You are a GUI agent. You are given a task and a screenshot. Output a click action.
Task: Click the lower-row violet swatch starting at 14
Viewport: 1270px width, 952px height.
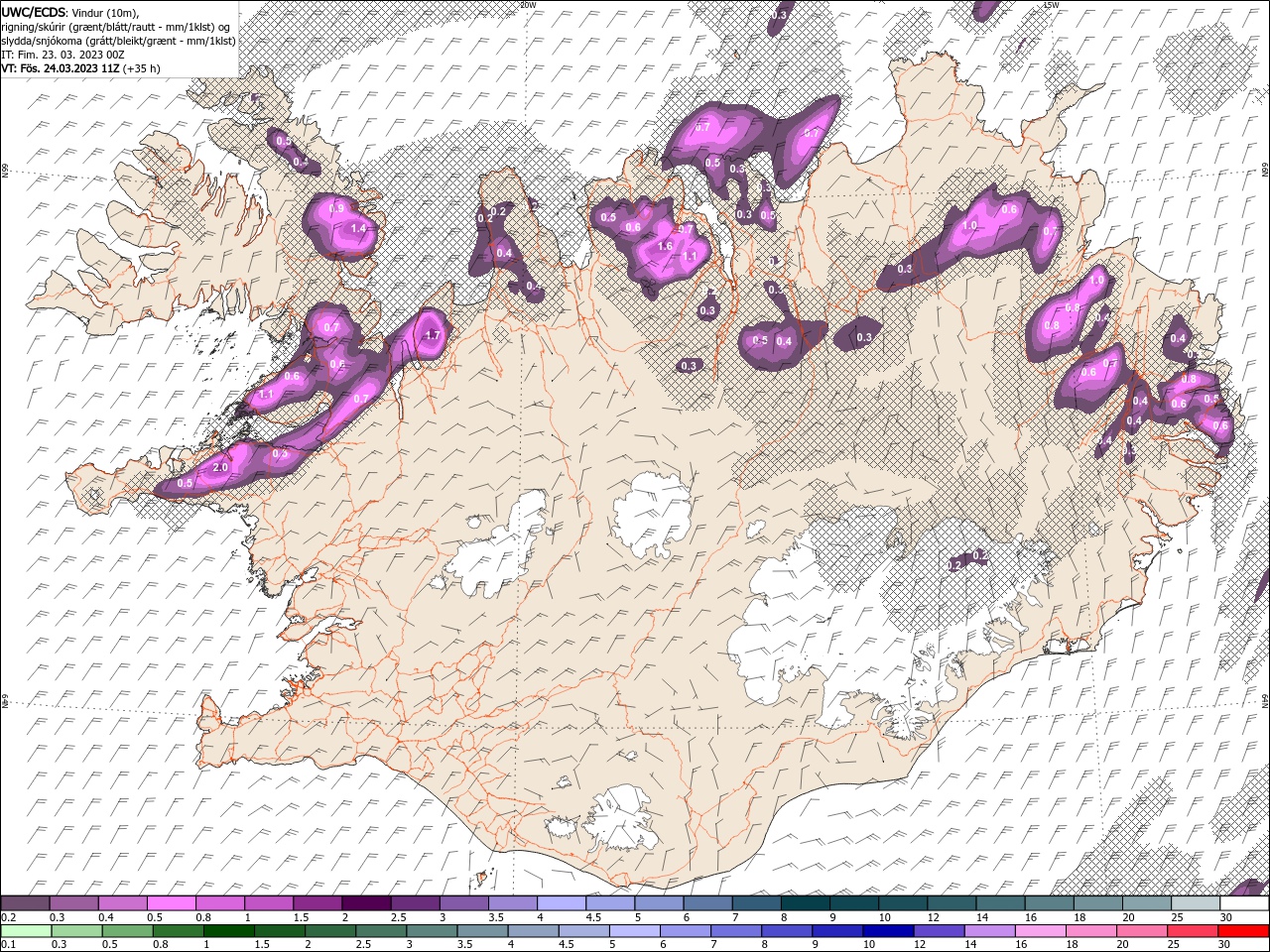coord(990,930)
